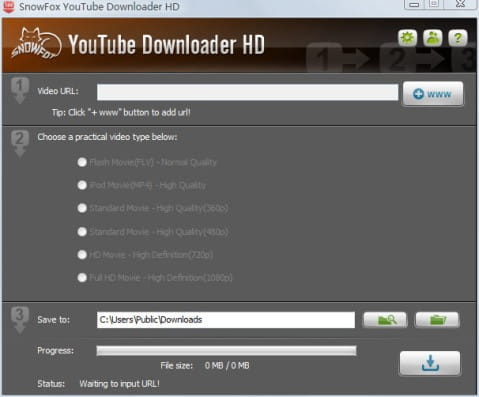
Task: Open help with the question mark icon
Action: 458,38
